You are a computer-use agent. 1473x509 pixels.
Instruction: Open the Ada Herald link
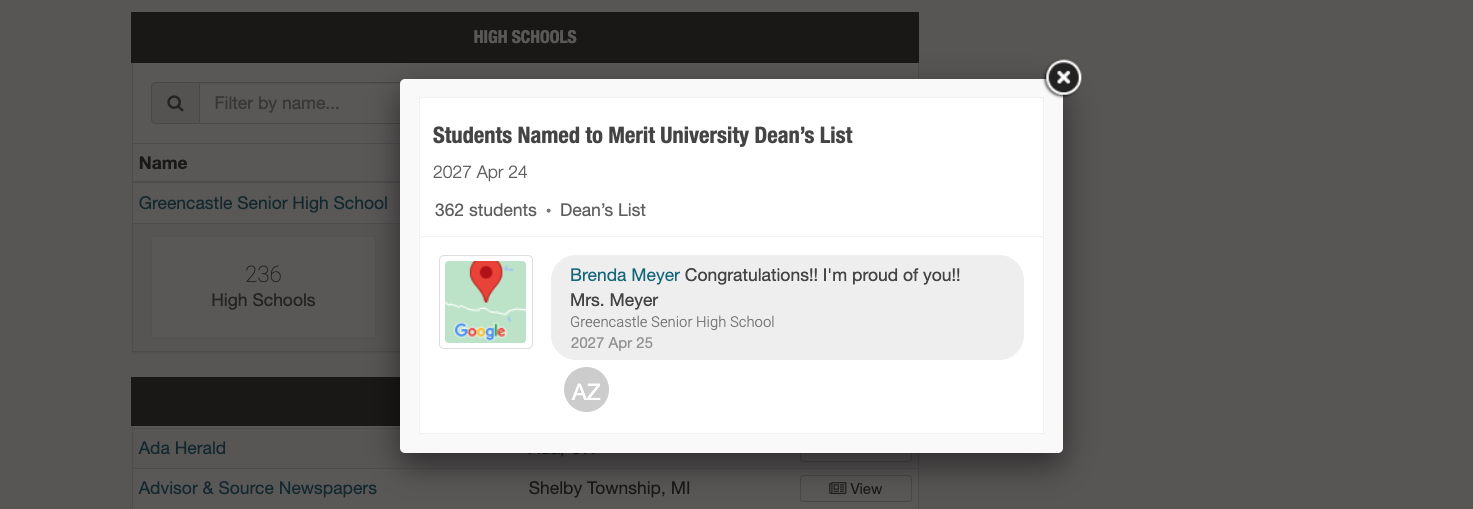pos(182,448)
